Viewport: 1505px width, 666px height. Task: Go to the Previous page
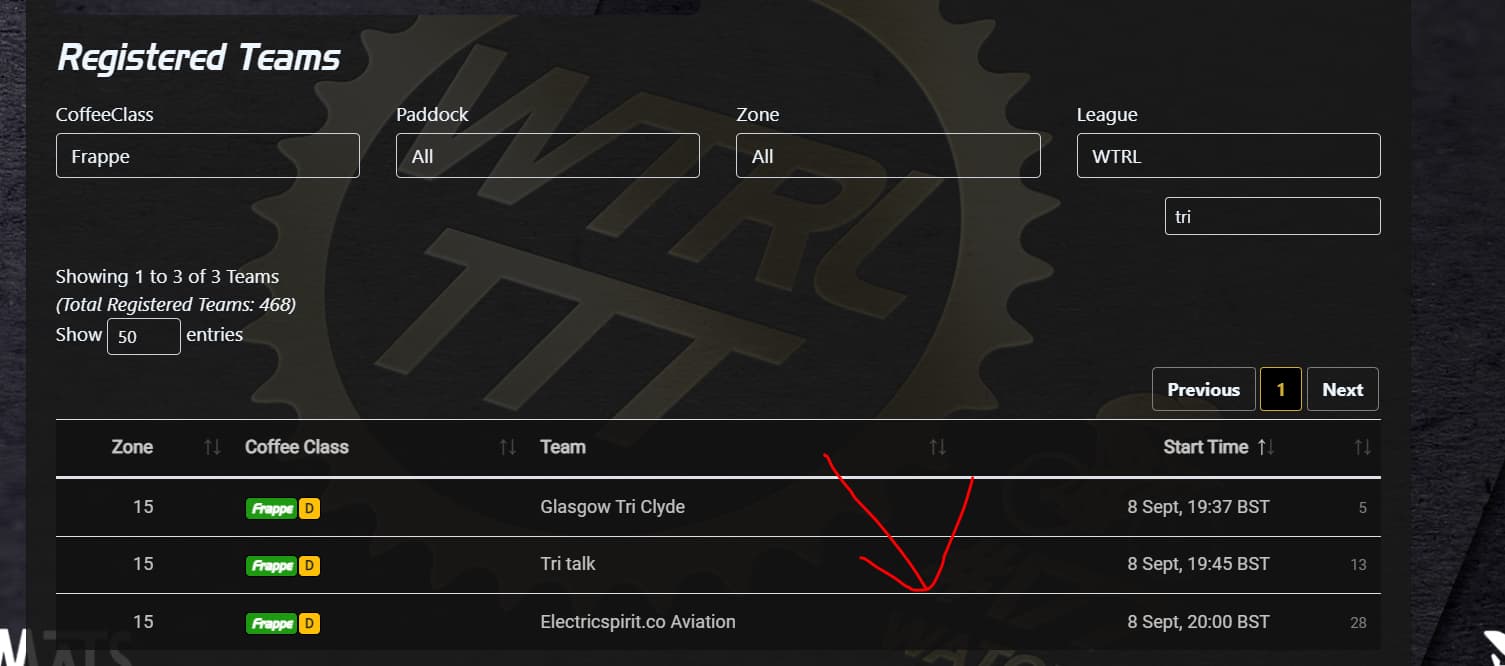pos(1203,390)
